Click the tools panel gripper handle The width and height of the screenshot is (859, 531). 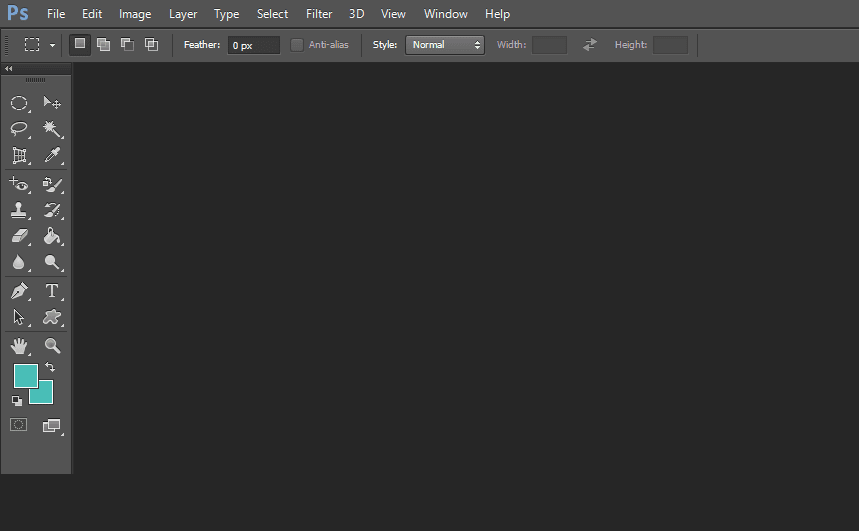[x=36, y=80]
